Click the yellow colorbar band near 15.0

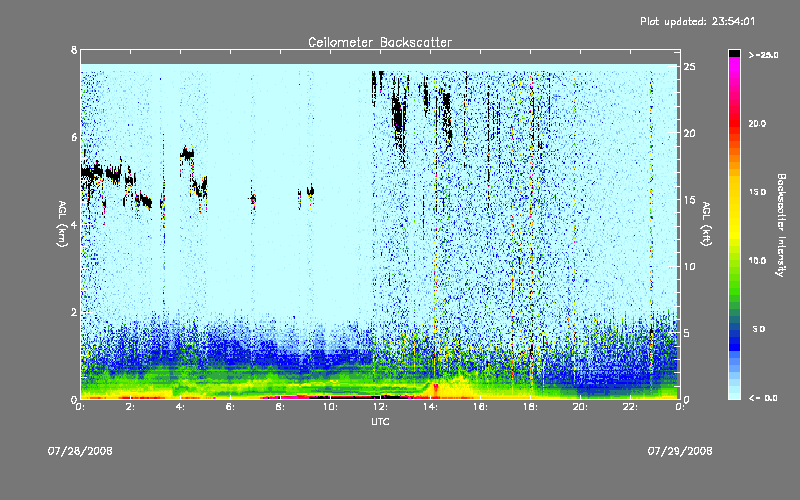coord(734,192)
